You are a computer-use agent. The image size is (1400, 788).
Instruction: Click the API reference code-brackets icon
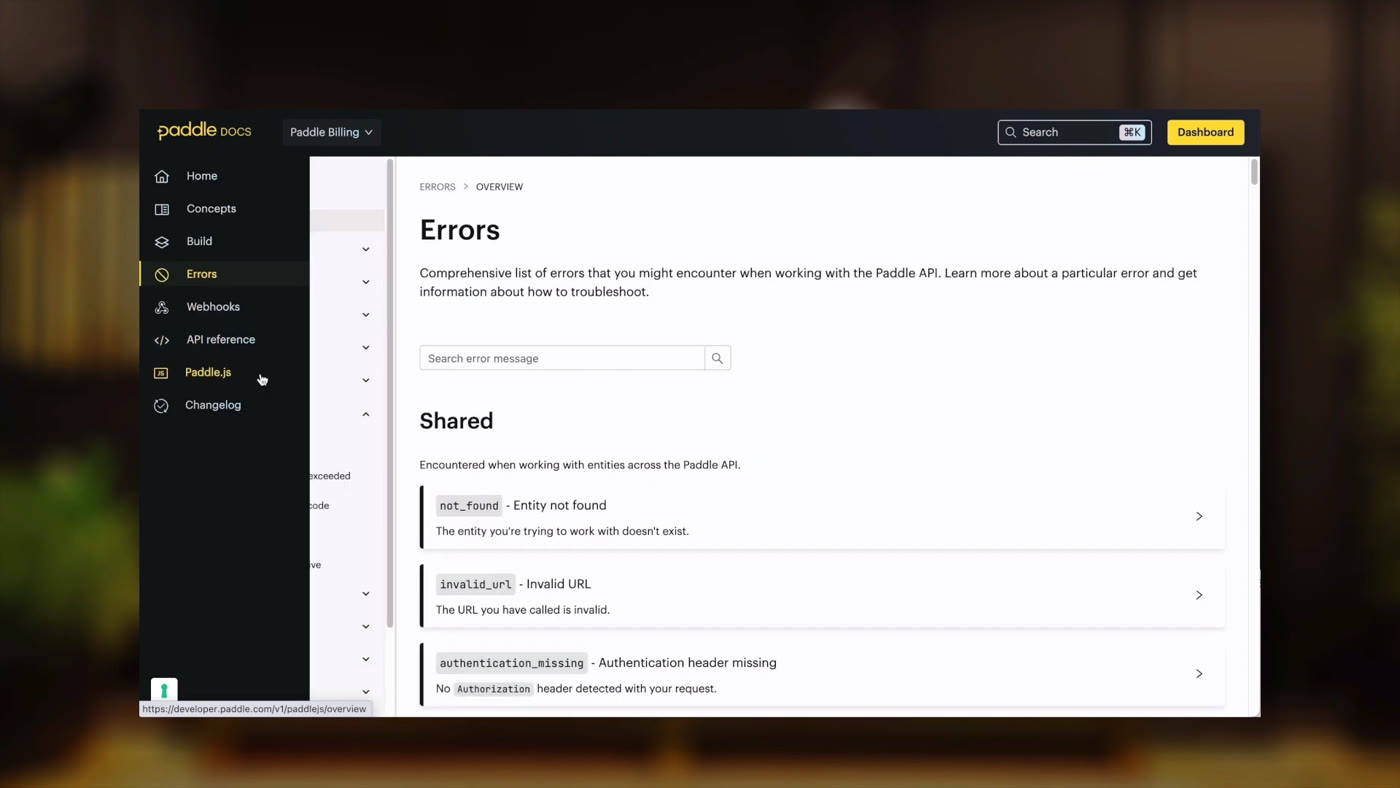[x=162, y=340]
